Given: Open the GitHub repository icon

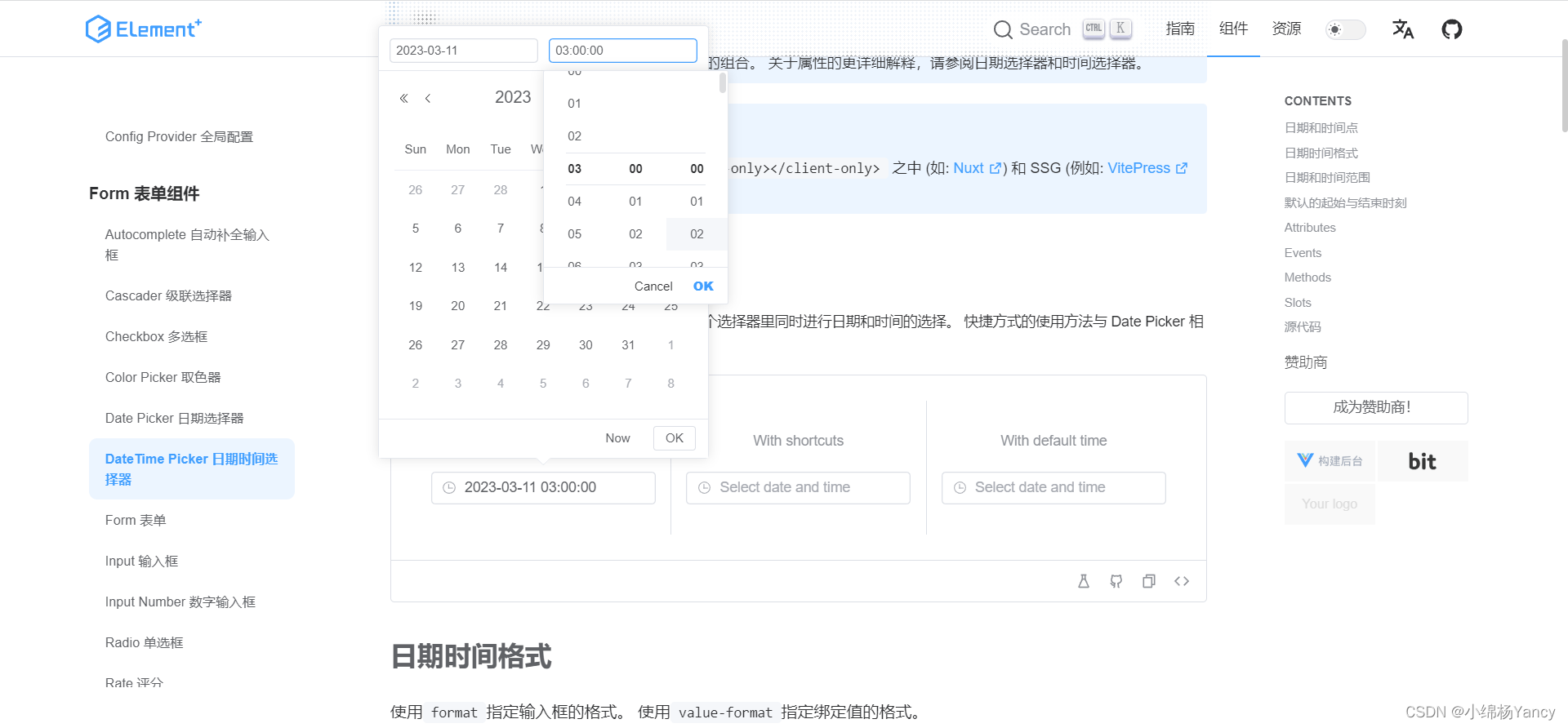Looking at the screenshot, I should pos(1452,29).
